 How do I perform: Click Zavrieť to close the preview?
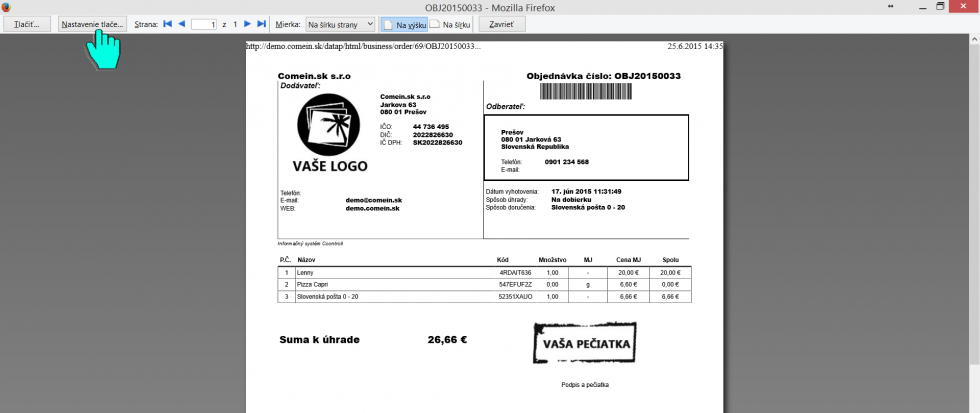click(502, 24)
